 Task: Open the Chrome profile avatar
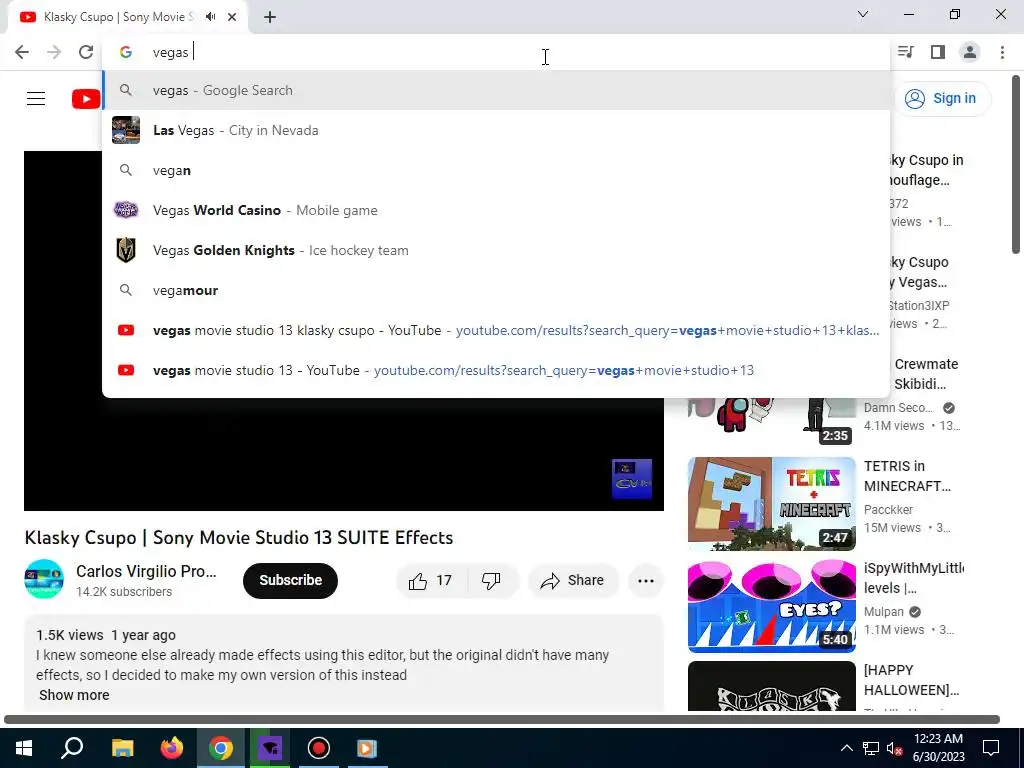[x=970, y=52]
